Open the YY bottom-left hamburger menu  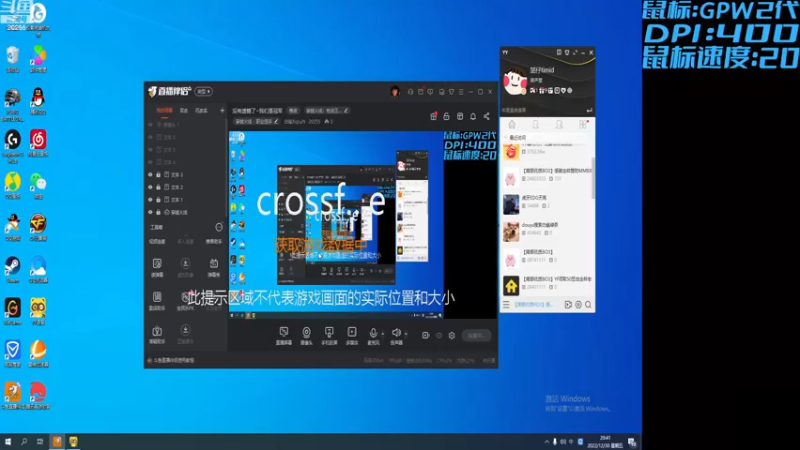click(x=506, y=305)
